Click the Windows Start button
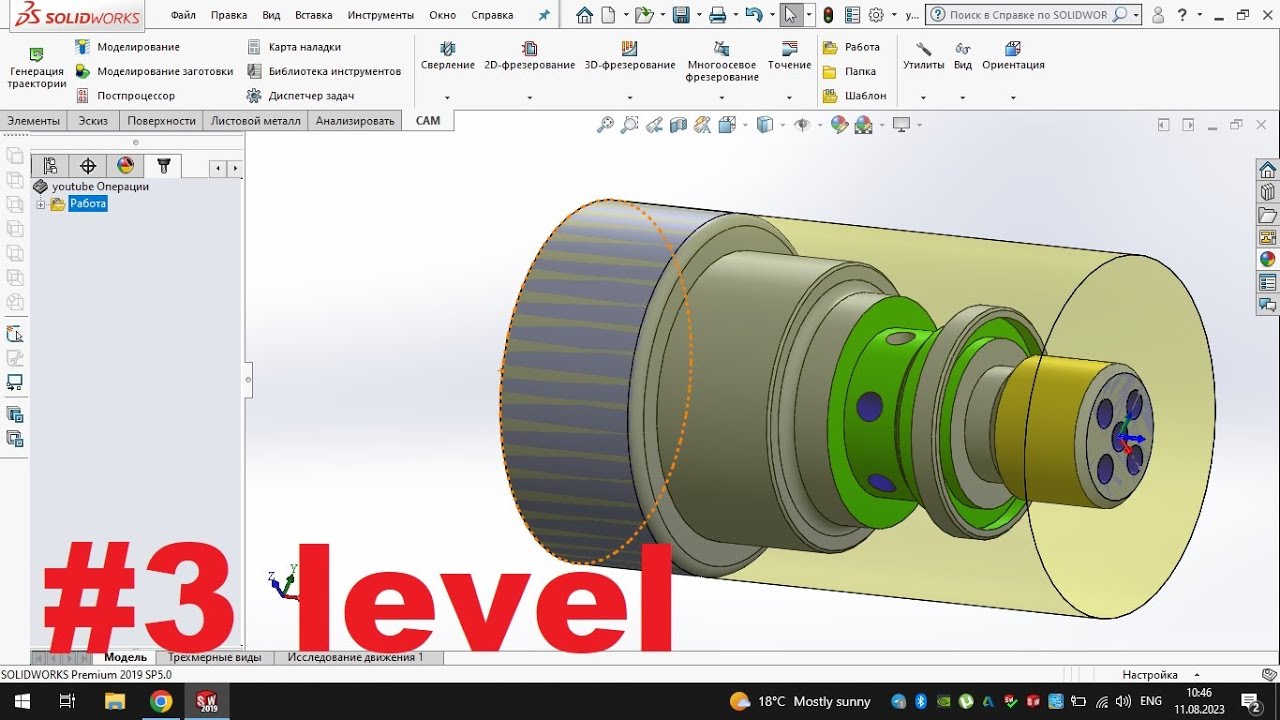The image size is (1280, 720). 22,702
